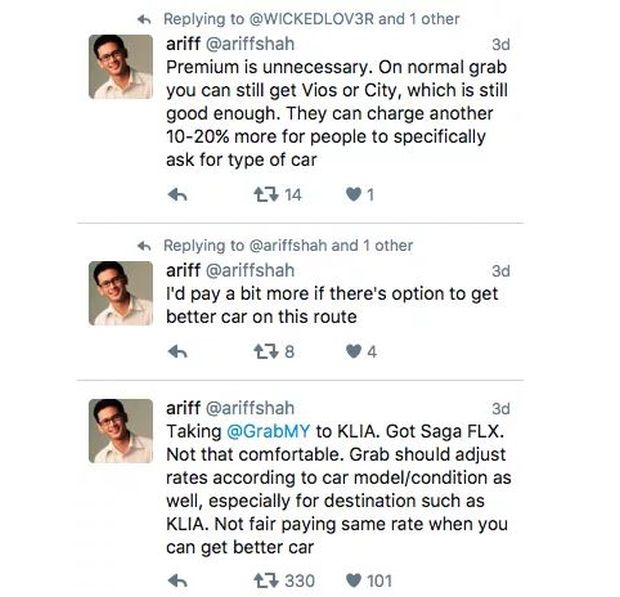Viewport: 620px width, 597px height.
Task: Reply to the pay a bit more tweet
Action: [x=179, y=352]
